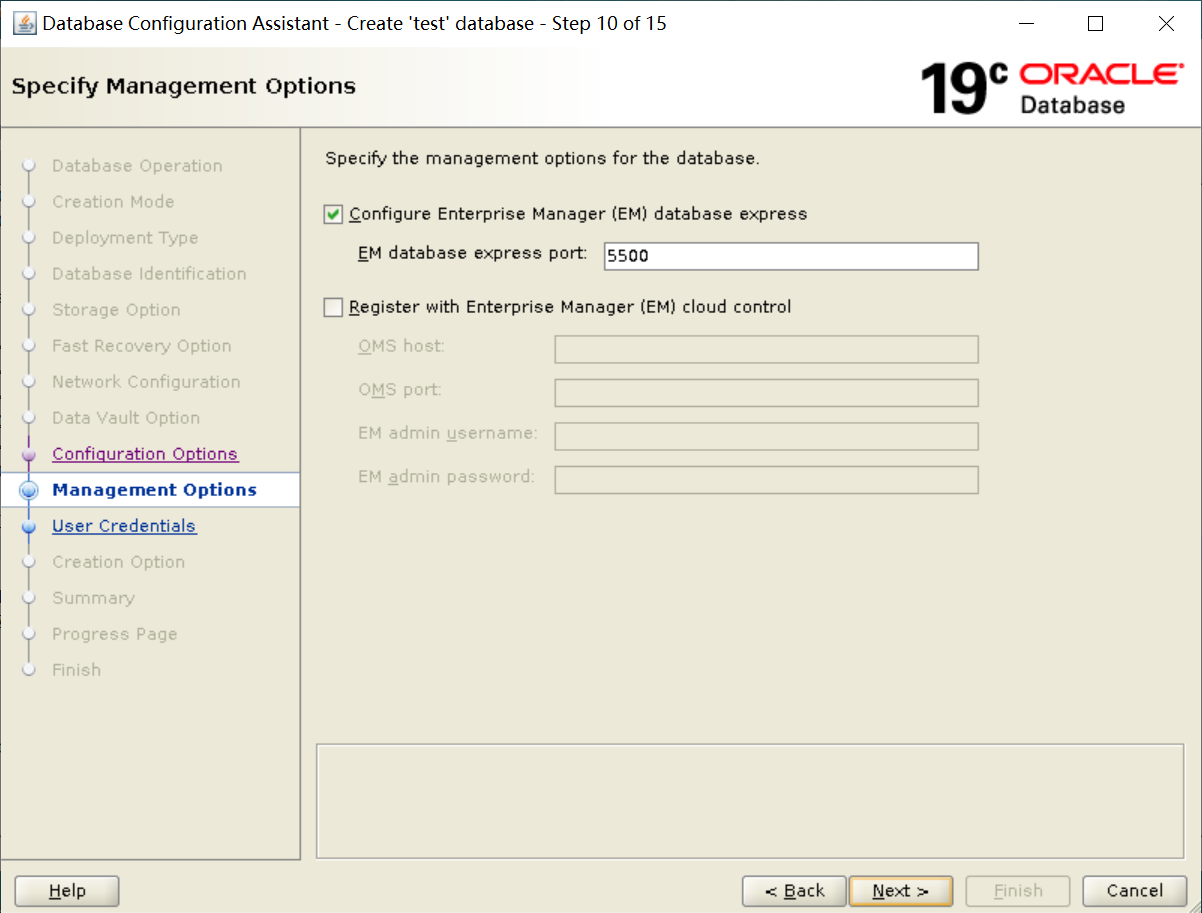
Task: Click the EM admin username field
Action: (x=766, y=436)
